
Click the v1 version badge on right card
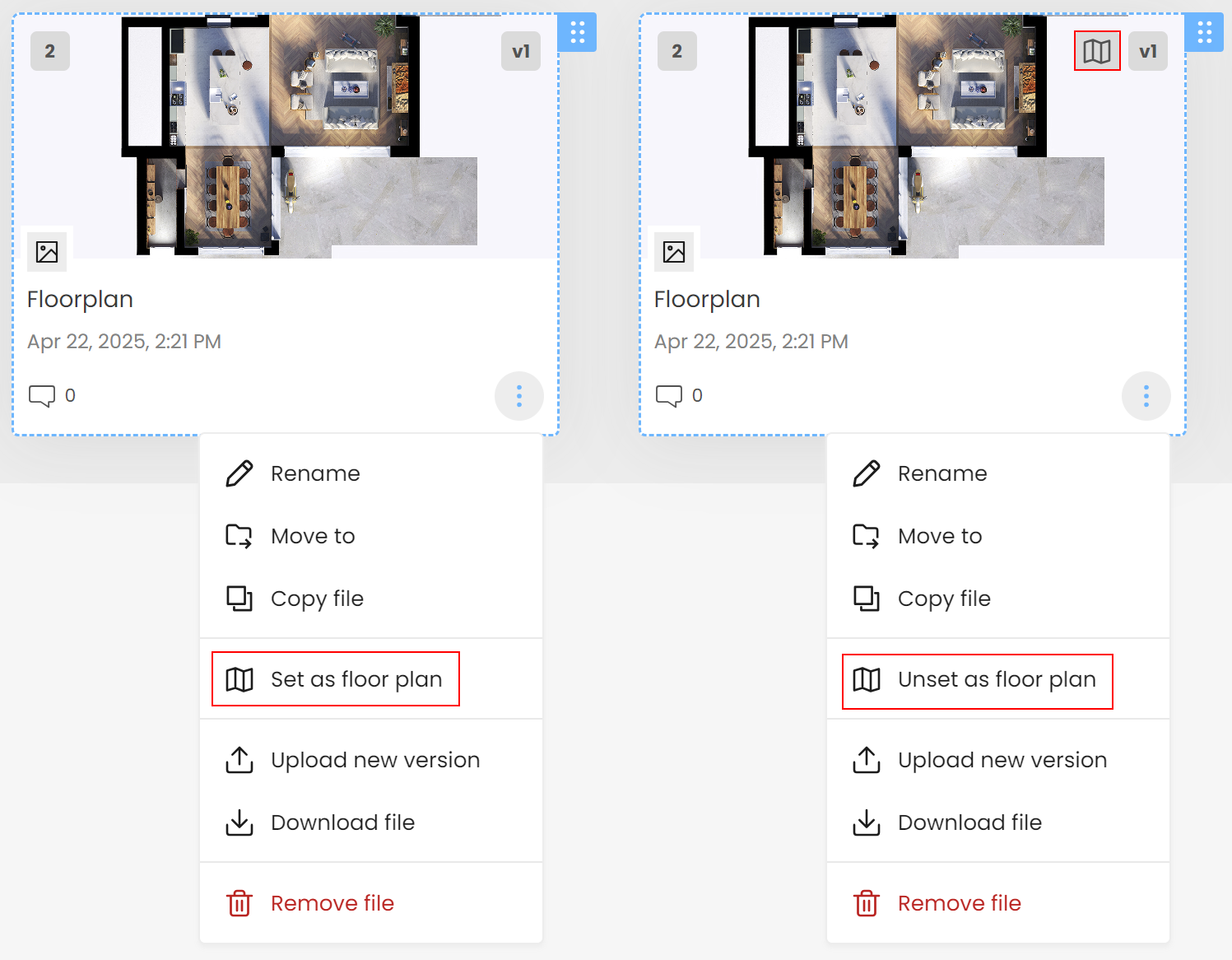pos(1148,51)
